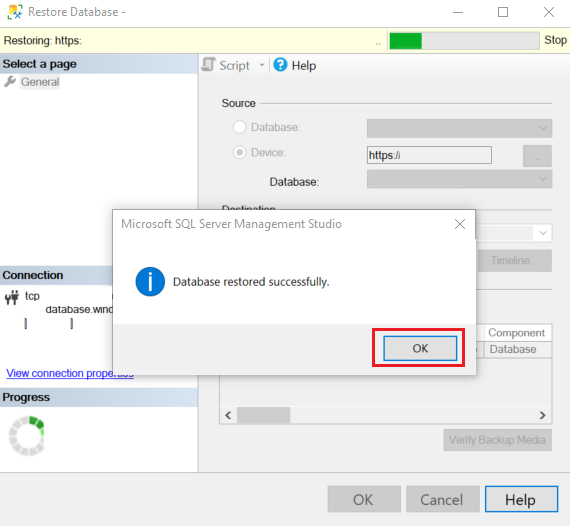Click the bottom OK button of Restore Database
This screenshot has width=570, height=526.
click(364, 499)
